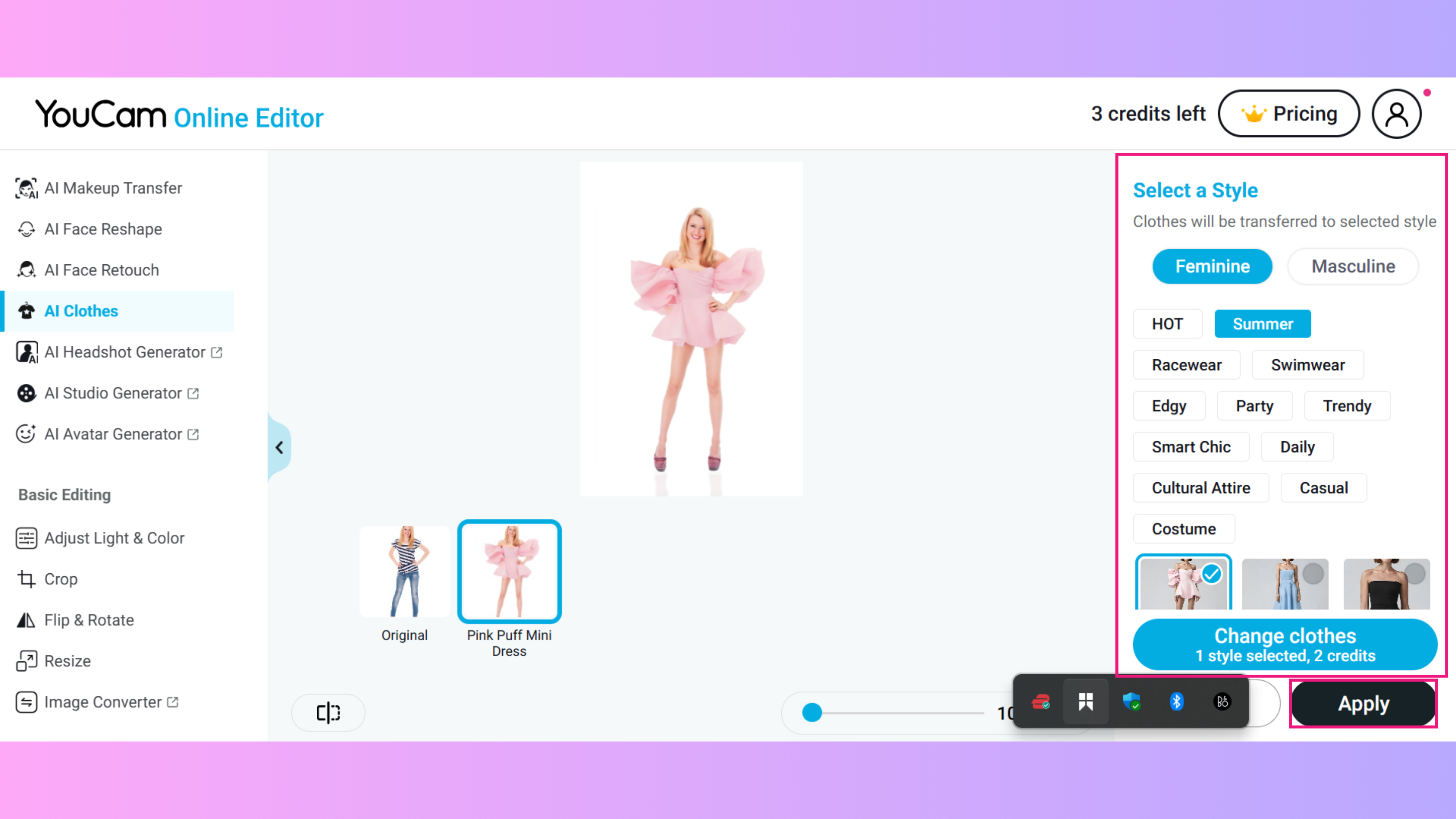
Task: Select the Original image thumbnail
Action: pos(404,572)
